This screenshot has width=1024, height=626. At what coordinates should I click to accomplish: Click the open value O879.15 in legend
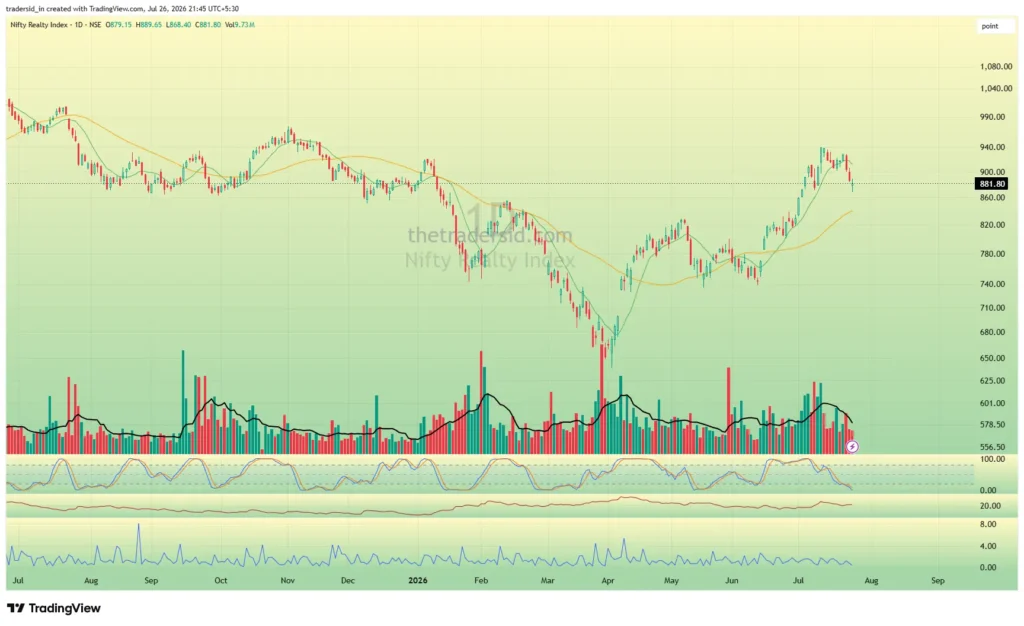(x=119, y=25)
